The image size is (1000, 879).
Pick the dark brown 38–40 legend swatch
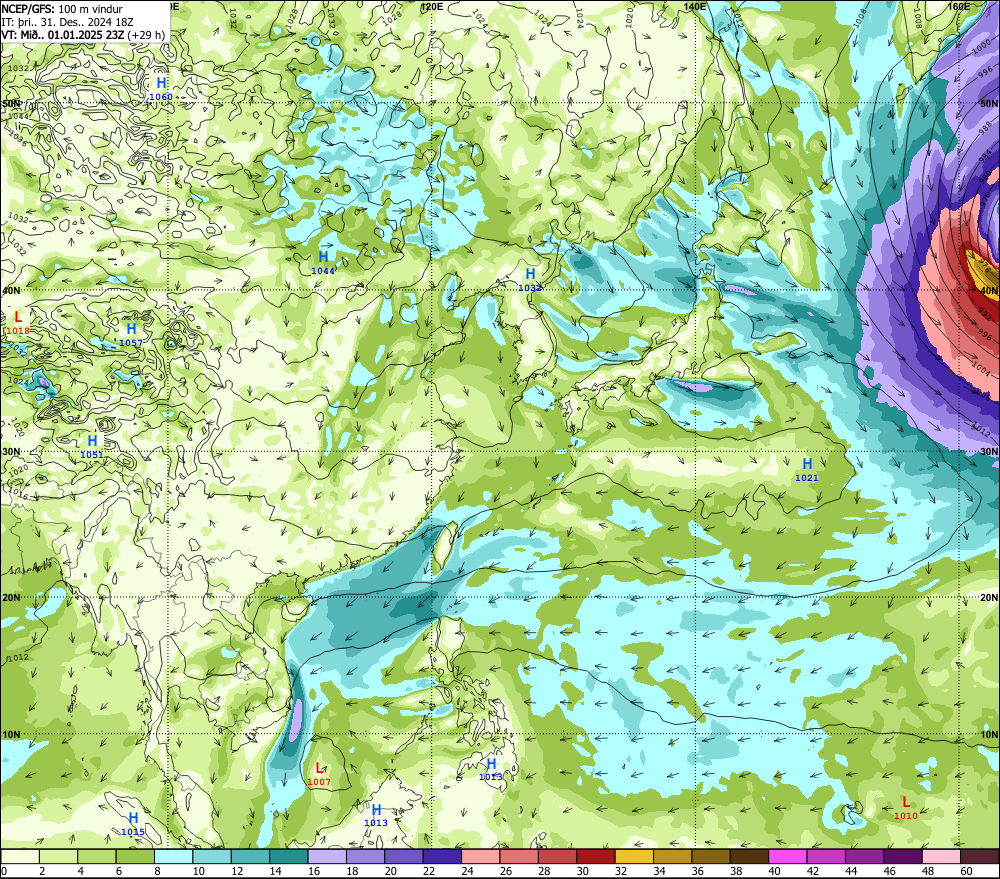click(x=749, y=856)
